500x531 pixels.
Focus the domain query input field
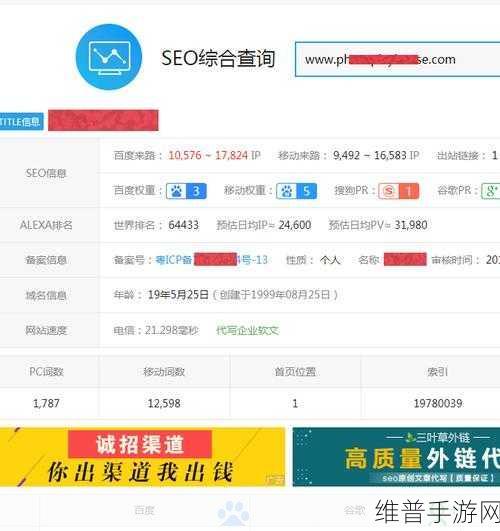click(397, 60)
